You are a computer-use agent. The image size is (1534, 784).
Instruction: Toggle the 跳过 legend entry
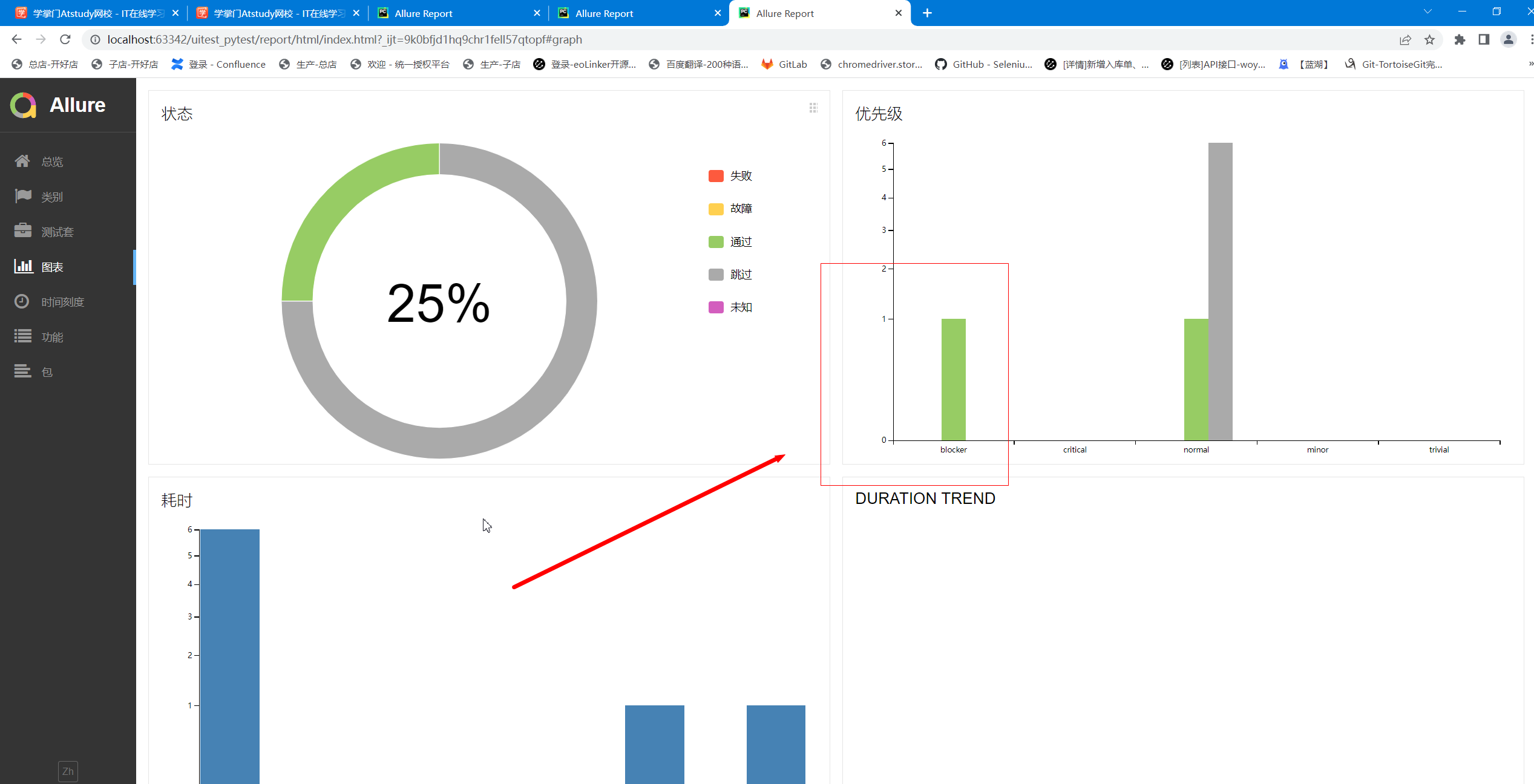coord(740,275)
